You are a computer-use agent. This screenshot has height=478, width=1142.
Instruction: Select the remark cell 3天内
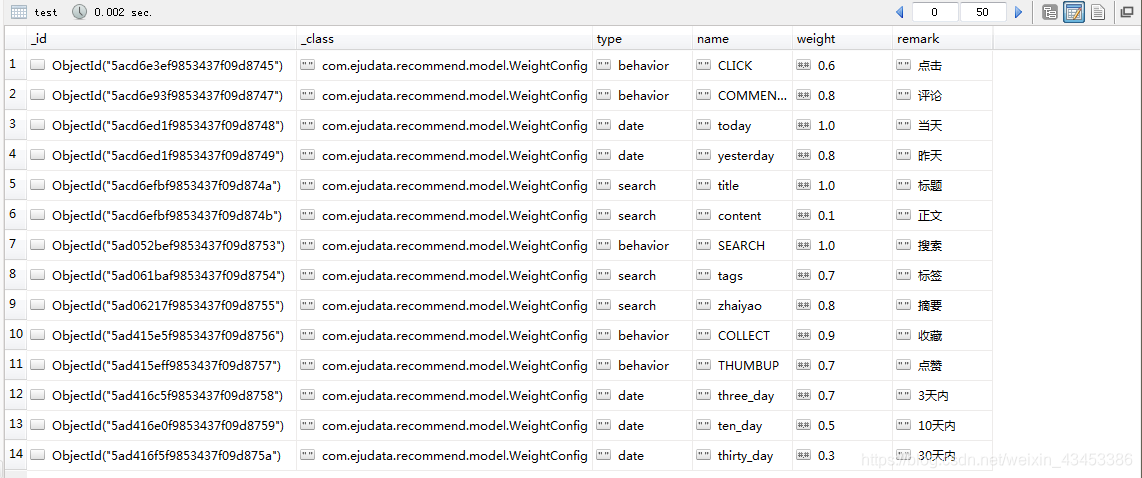tap(942, 396)
